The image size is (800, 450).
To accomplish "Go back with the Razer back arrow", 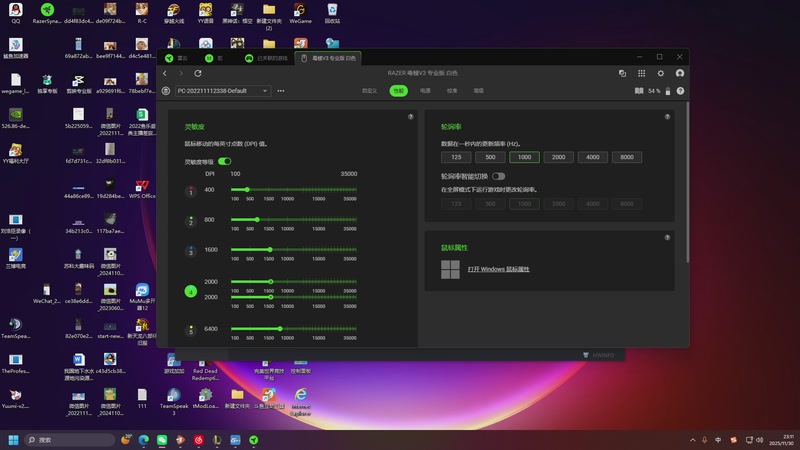I will (x=165, y=73).
